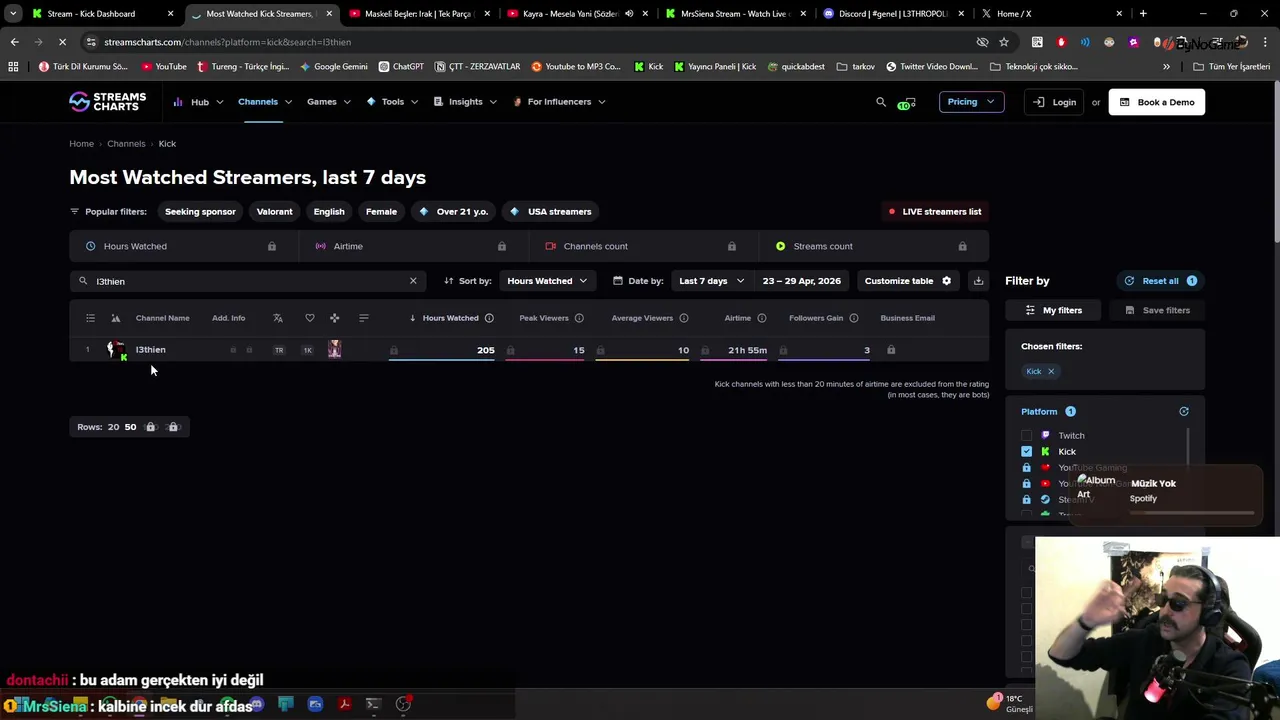
Task: Show Airtime column info icon
Action: tap(762, 318)
